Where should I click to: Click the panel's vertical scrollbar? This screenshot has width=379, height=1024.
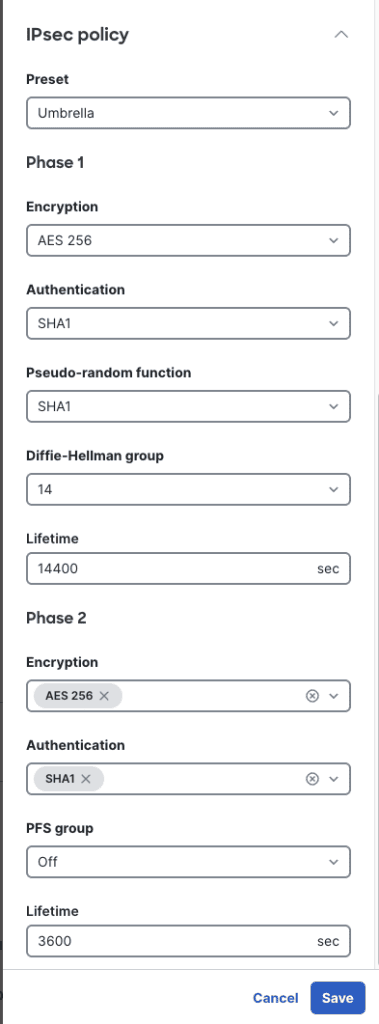(376, 679)
